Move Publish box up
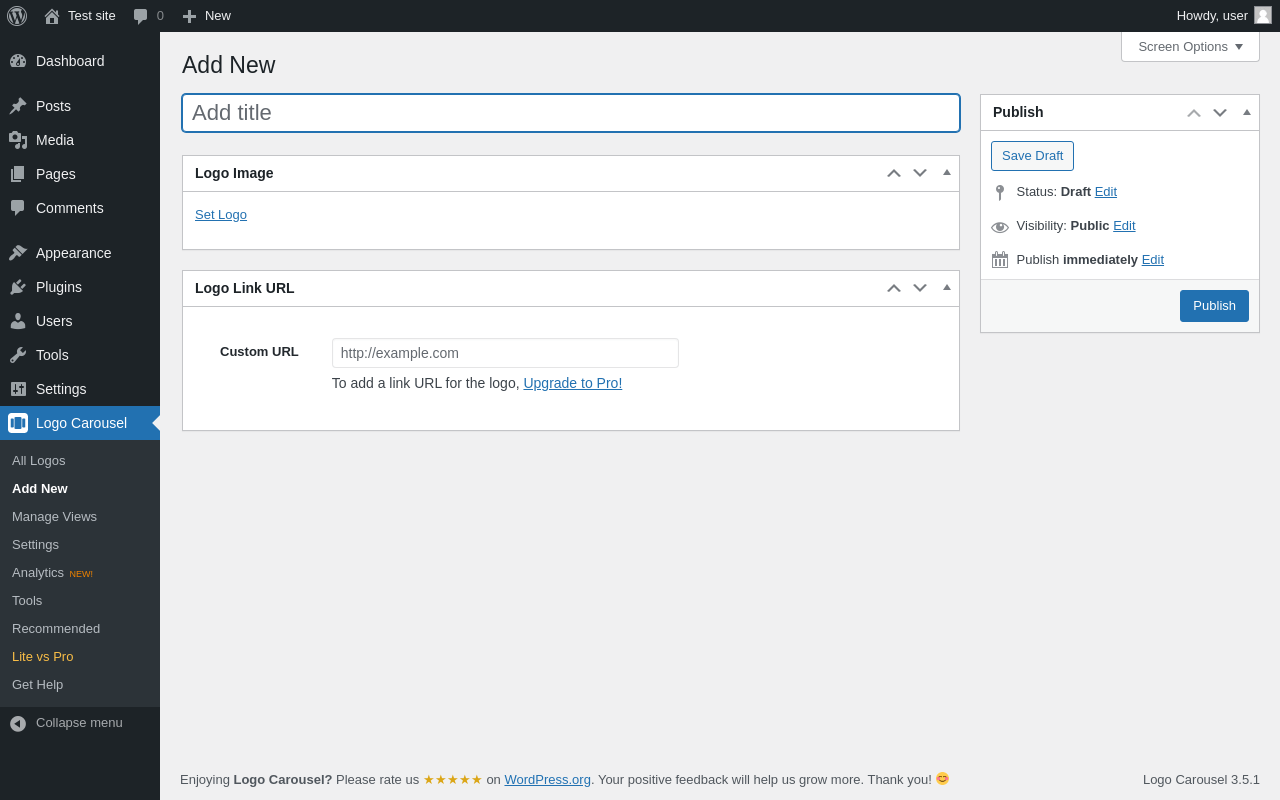The width and height of the screenshot is (1280, 800). tap(1194, 113)
